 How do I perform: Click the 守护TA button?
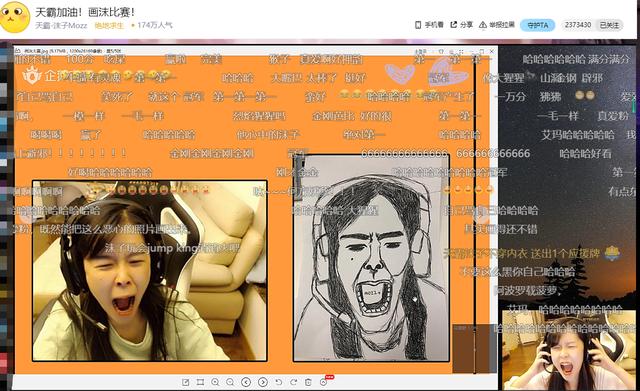[538, 25]
